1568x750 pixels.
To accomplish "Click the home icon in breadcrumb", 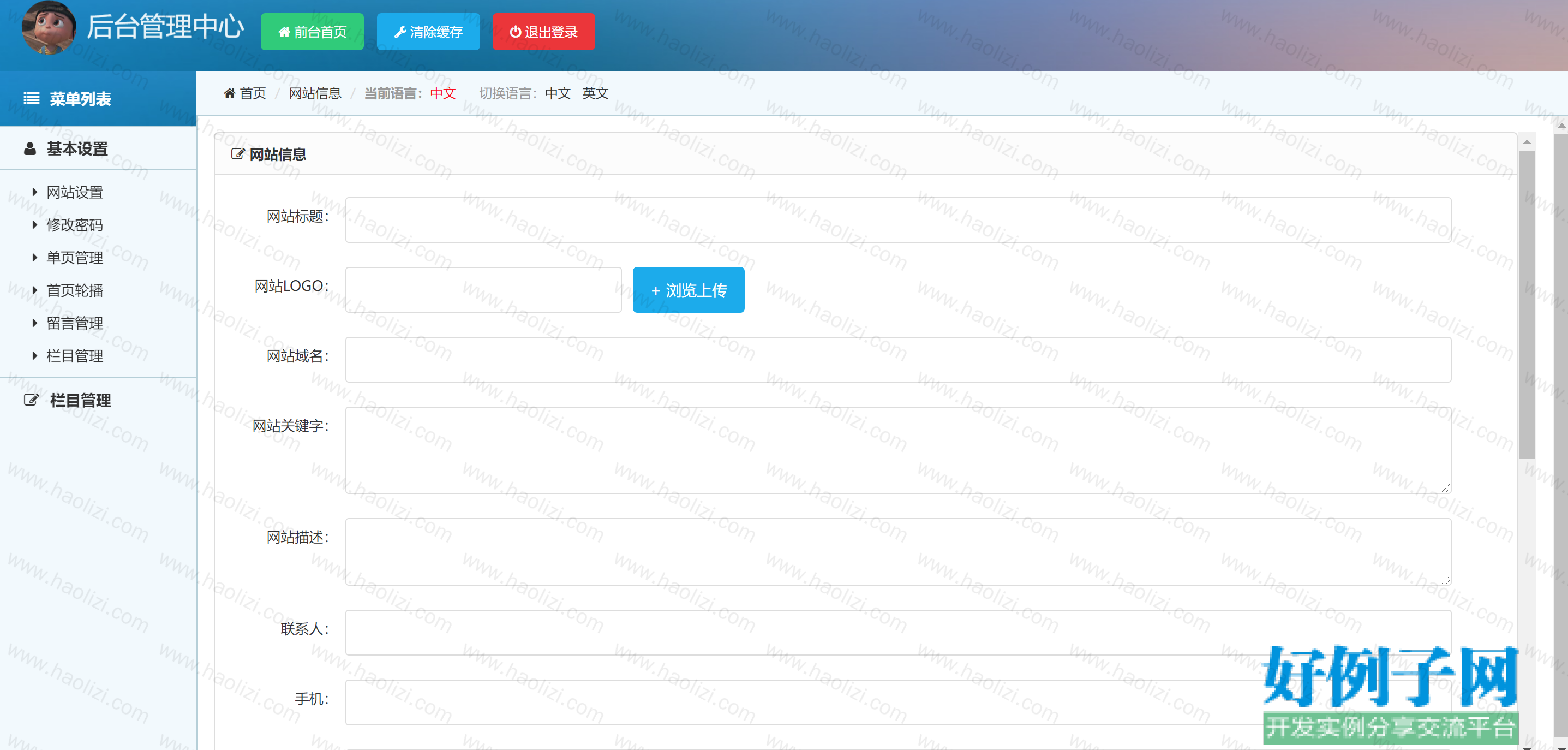I will coord(230,93).
